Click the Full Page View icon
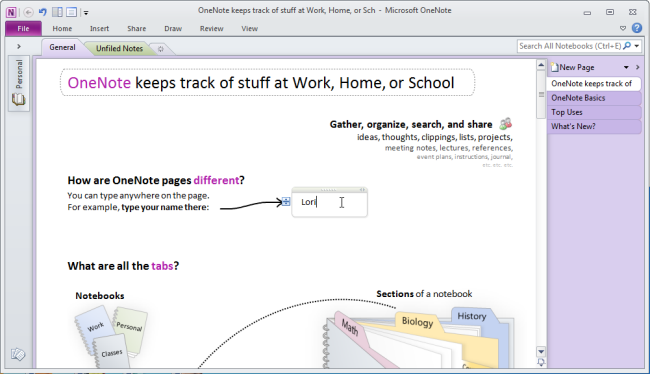Viewport: 650px width, 374px height. pyautogui.click(x=71, y=12)
